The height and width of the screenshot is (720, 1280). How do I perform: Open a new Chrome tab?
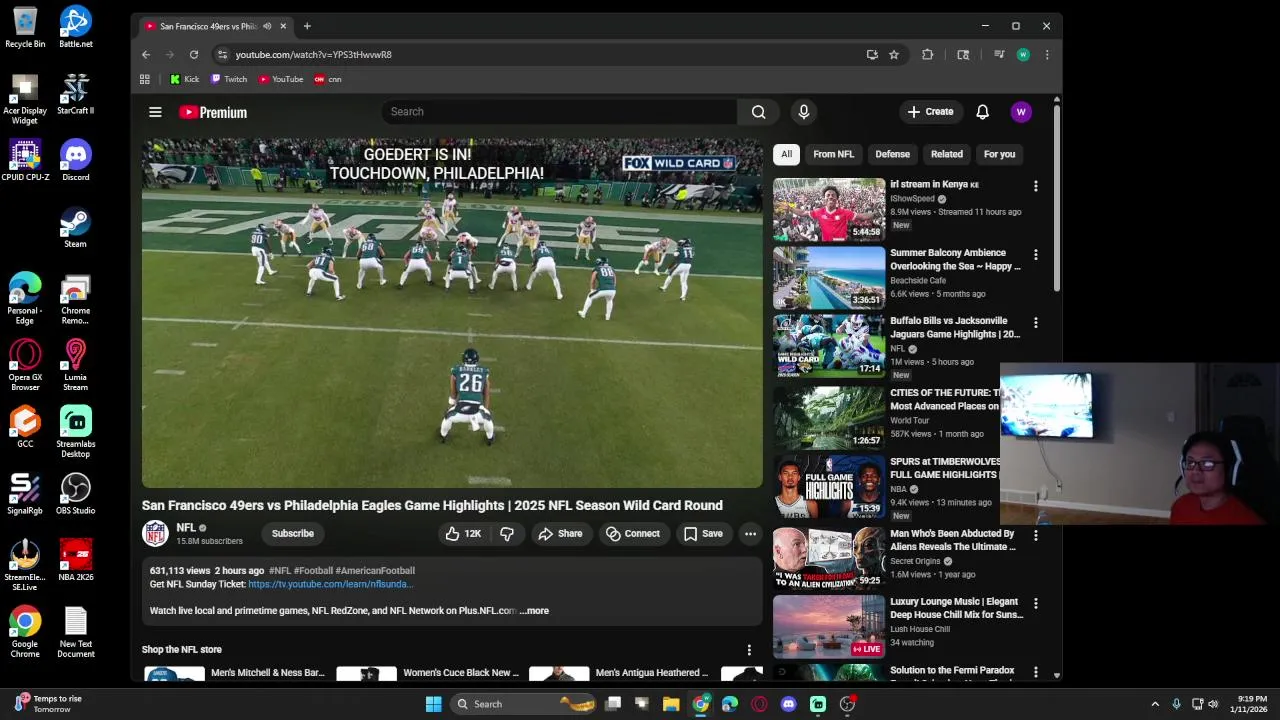[x=307, y=26]
